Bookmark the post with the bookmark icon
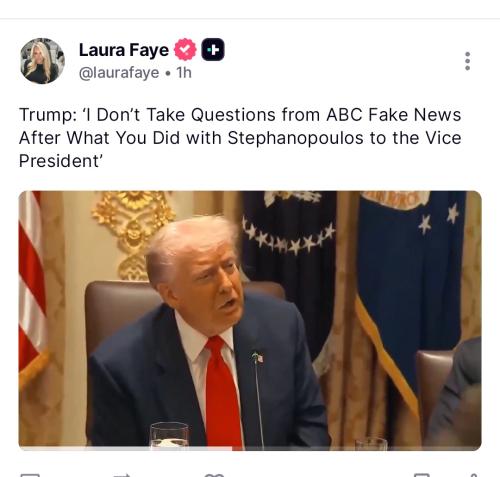The image size is (500, 477). tap(421, 475)
